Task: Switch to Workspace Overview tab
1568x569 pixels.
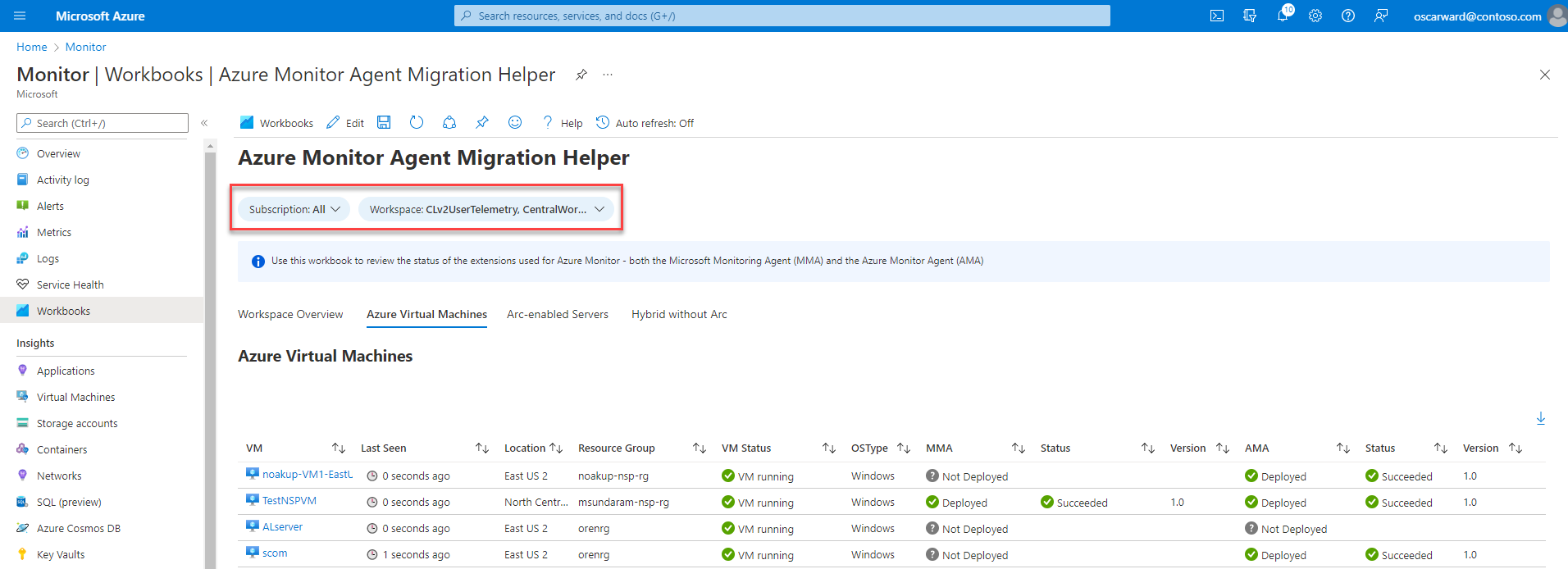Action: [290, 314]
